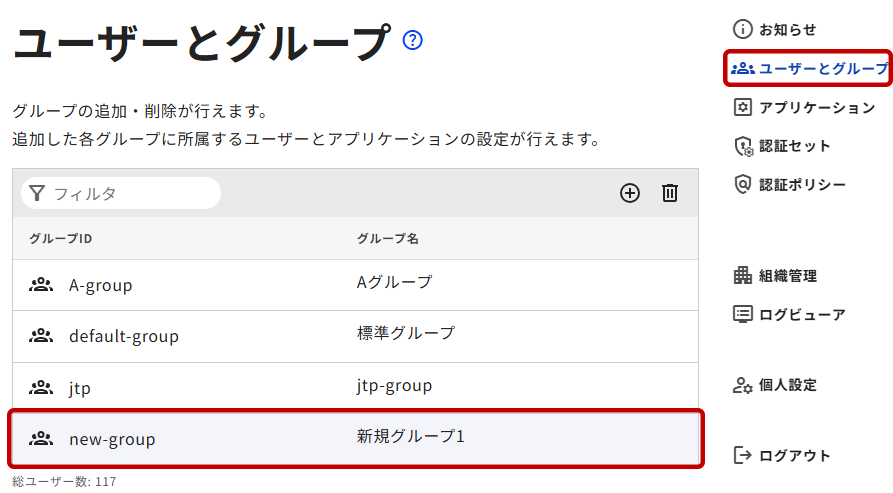Click the delete group trash icon
Screen dimensions: 893x493
(670, 193)
